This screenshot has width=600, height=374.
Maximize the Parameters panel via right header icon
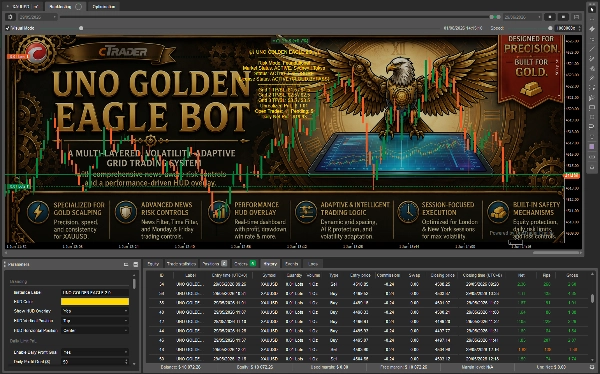(135, 264)
